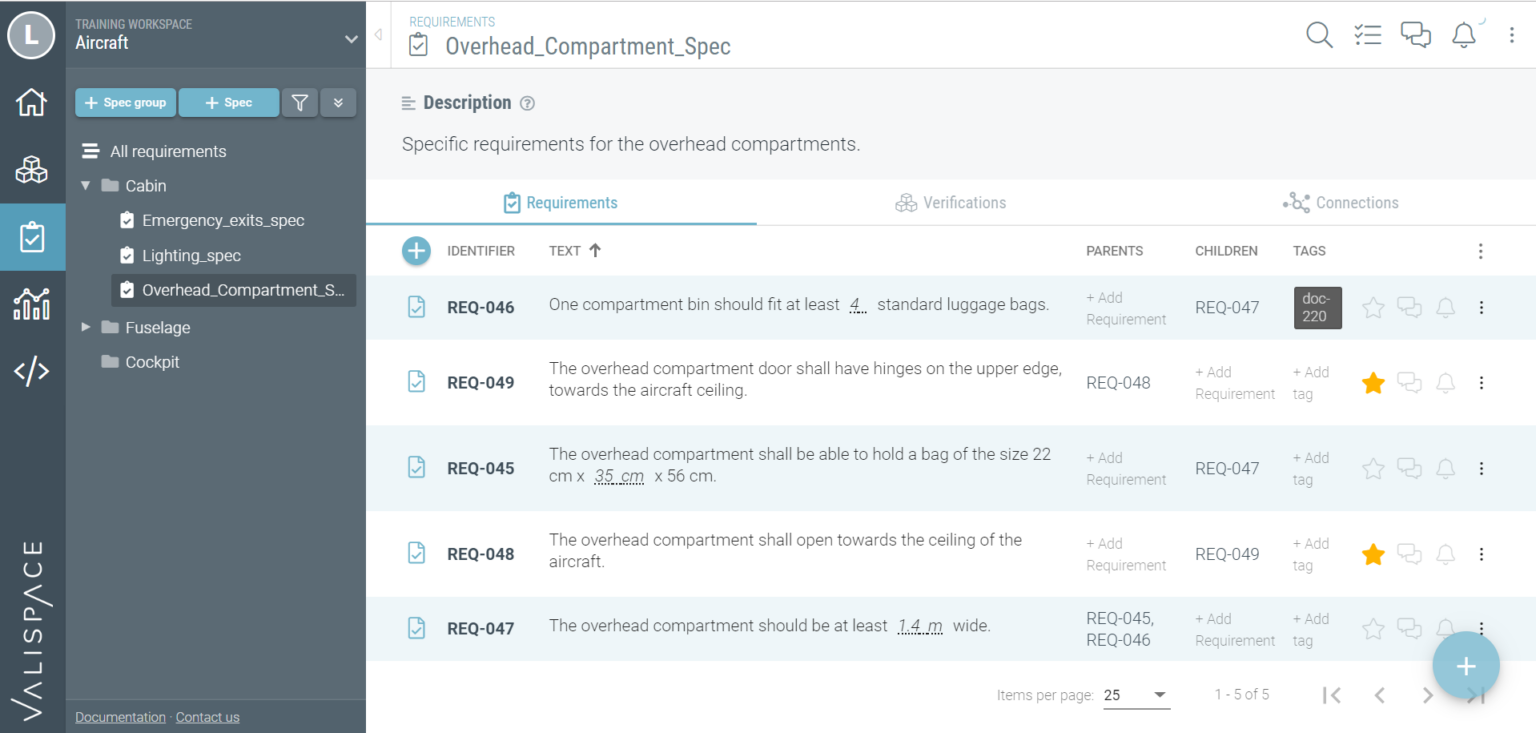This screenshot has height=733, width=1536.
Task: Unstar requirement REQ-049
Action: (x=1372, y=382)
